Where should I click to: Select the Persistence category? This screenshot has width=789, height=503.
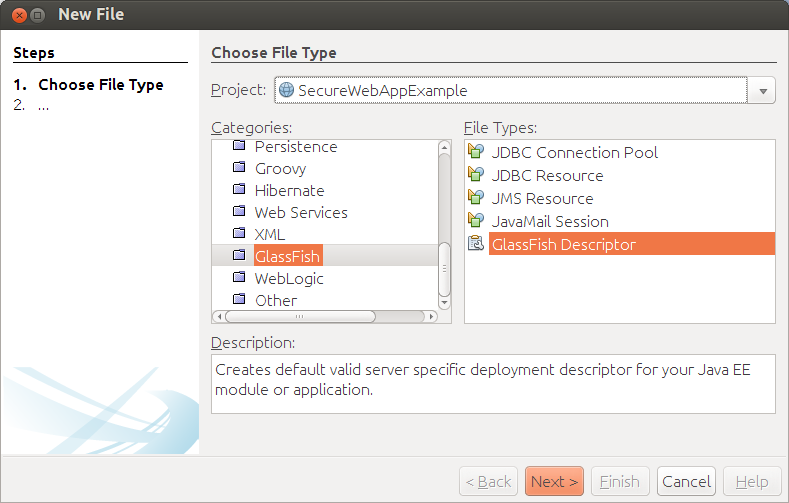coord(296,147)
